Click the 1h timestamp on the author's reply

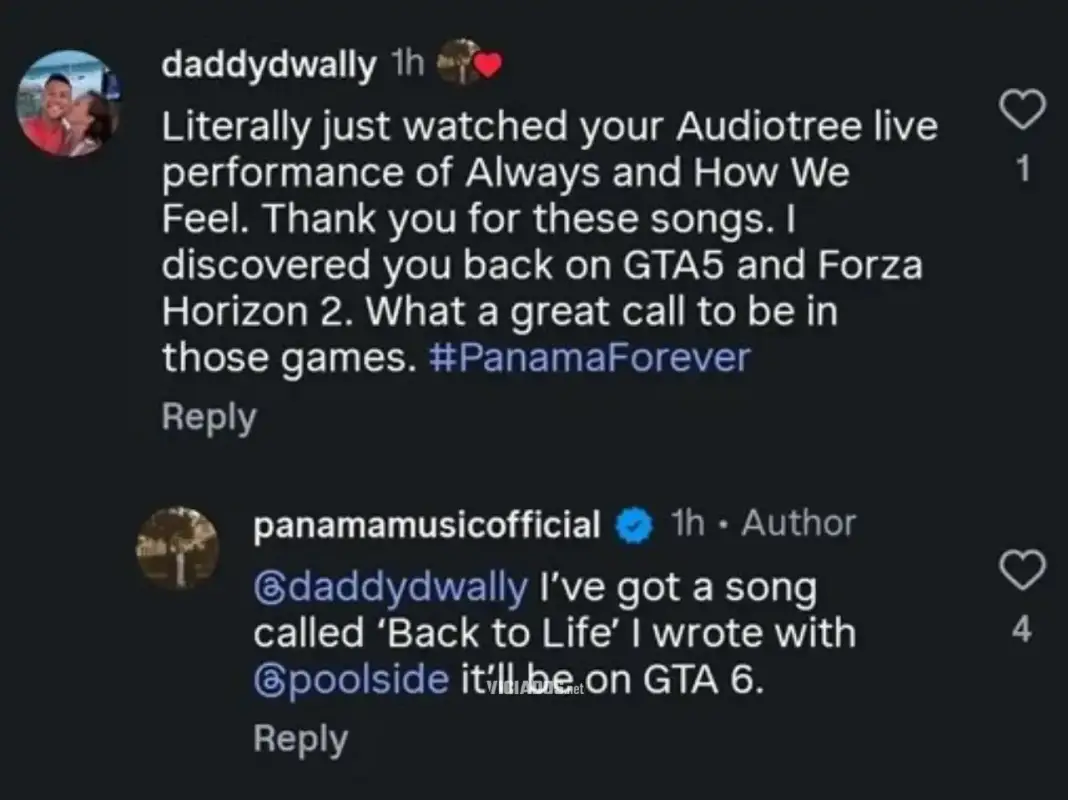(686, 522)
